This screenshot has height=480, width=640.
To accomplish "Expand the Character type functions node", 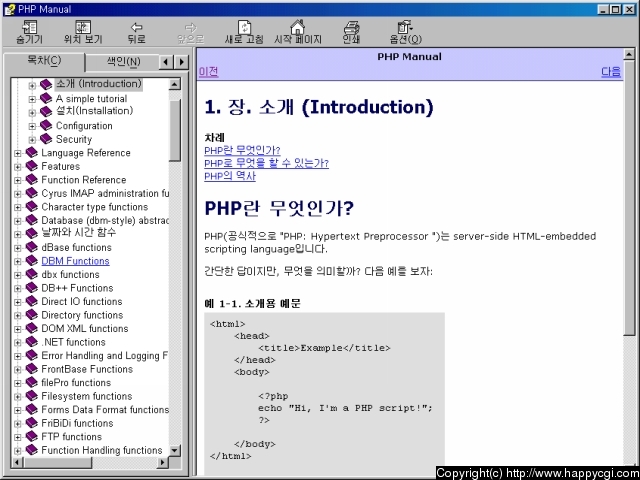I will coord(18,207).
